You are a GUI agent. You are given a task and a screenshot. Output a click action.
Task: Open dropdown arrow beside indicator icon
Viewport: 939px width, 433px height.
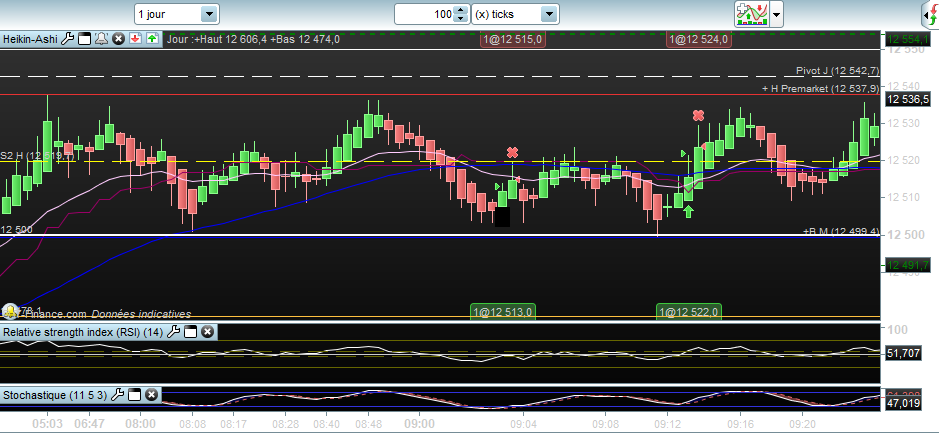pos(776,14)
